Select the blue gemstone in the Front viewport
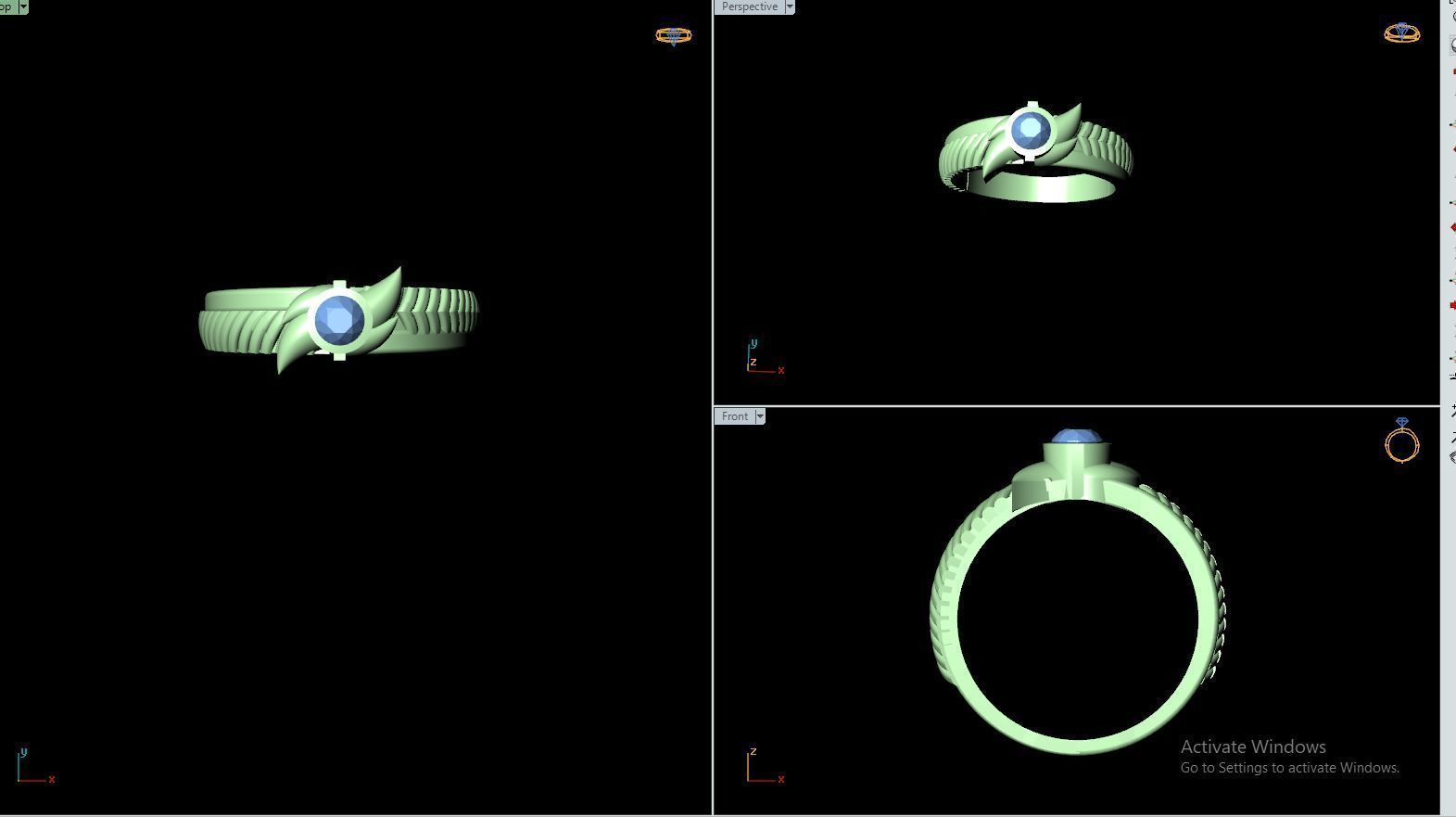The image size is (1456, 817). (1075, 437)
